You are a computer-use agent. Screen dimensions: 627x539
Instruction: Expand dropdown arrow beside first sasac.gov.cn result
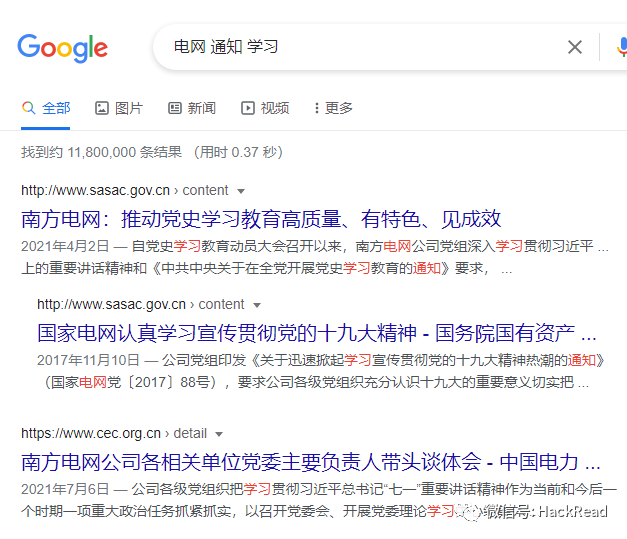241,191
